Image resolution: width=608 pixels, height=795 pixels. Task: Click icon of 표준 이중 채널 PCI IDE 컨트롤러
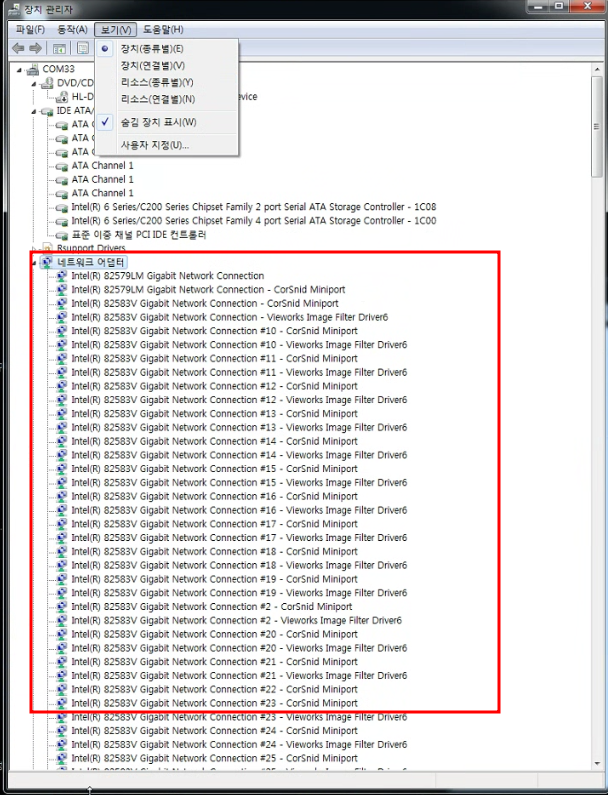(x=61, y=235)
